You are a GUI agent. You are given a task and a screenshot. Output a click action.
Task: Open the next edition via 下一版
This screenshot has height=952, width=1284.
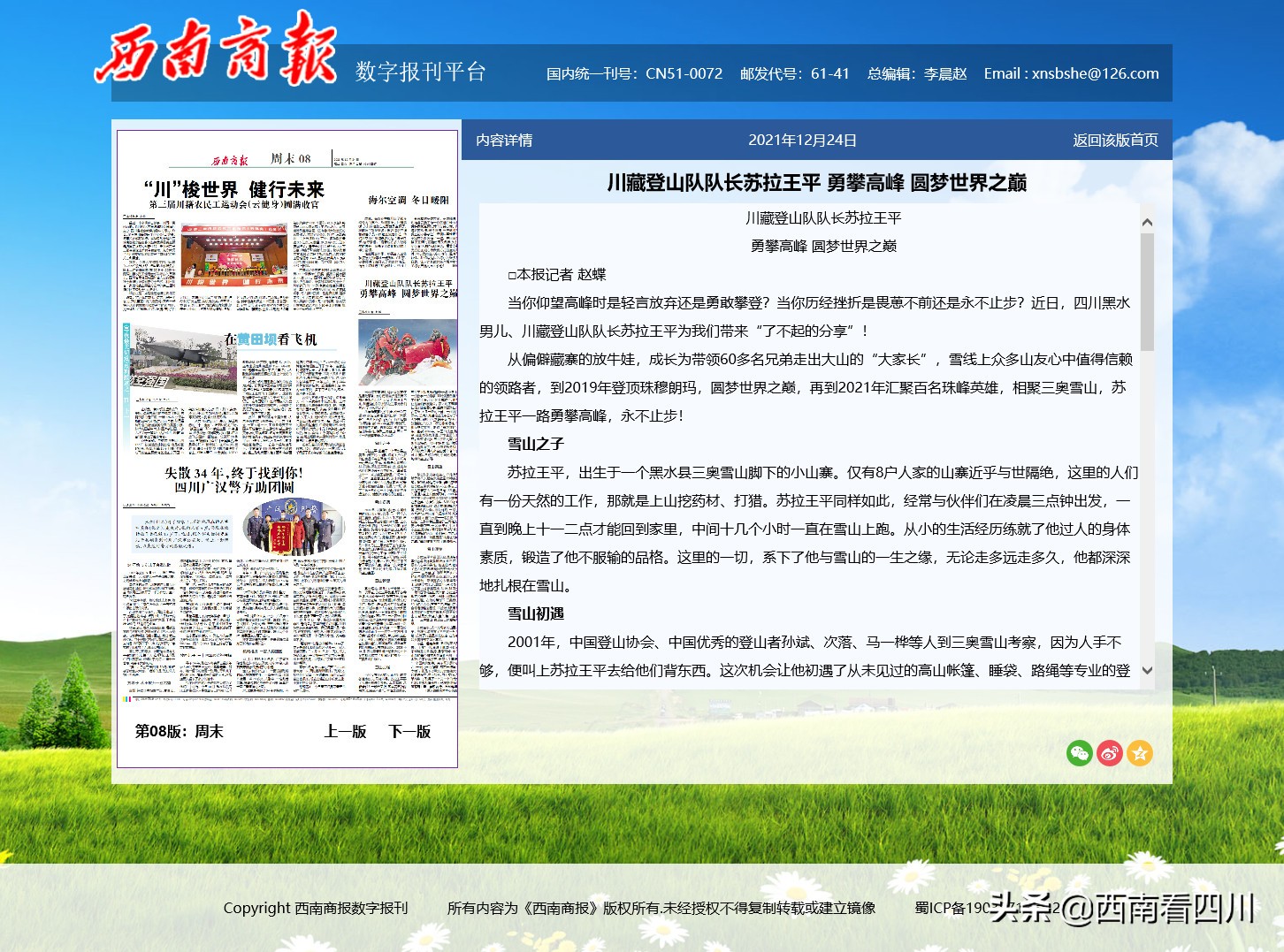pyautogui.click(x=408, y=732)
